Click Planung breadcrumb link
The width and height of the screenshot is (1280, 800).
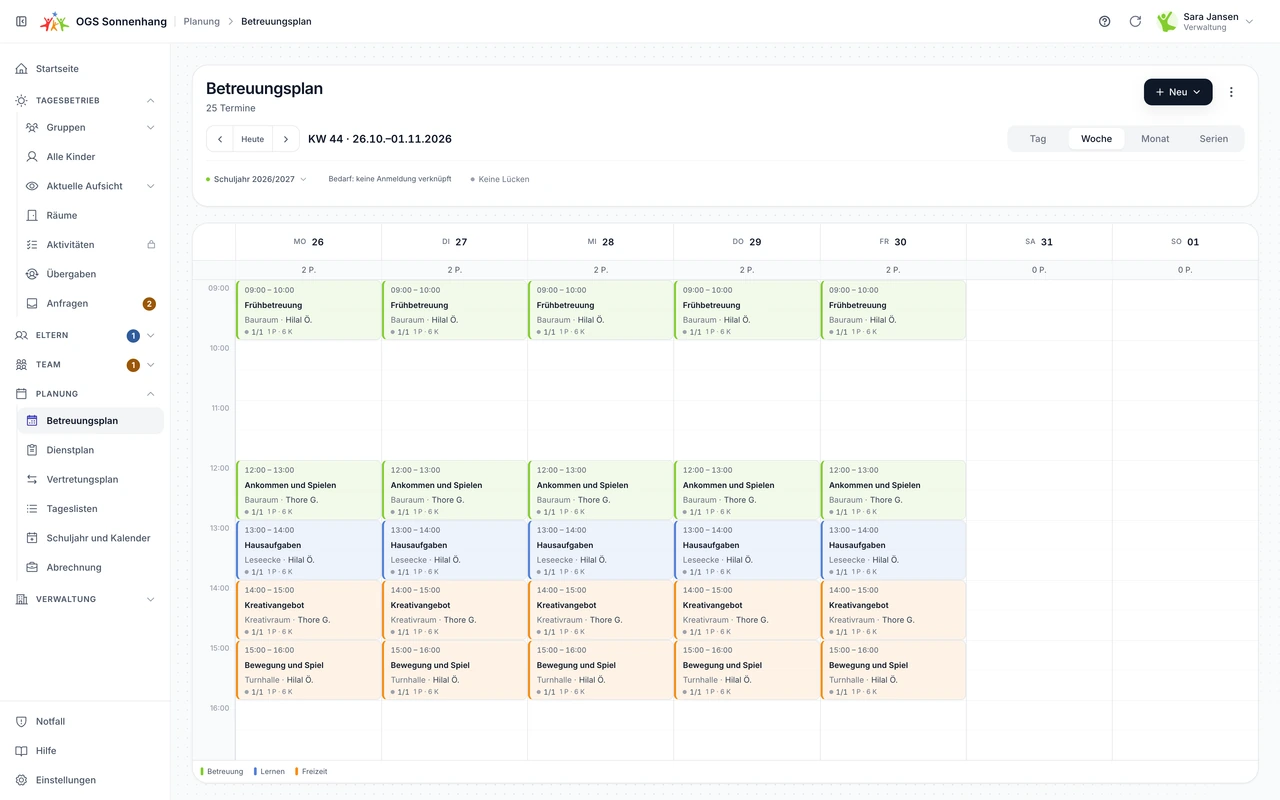click(x=202, y=21)
